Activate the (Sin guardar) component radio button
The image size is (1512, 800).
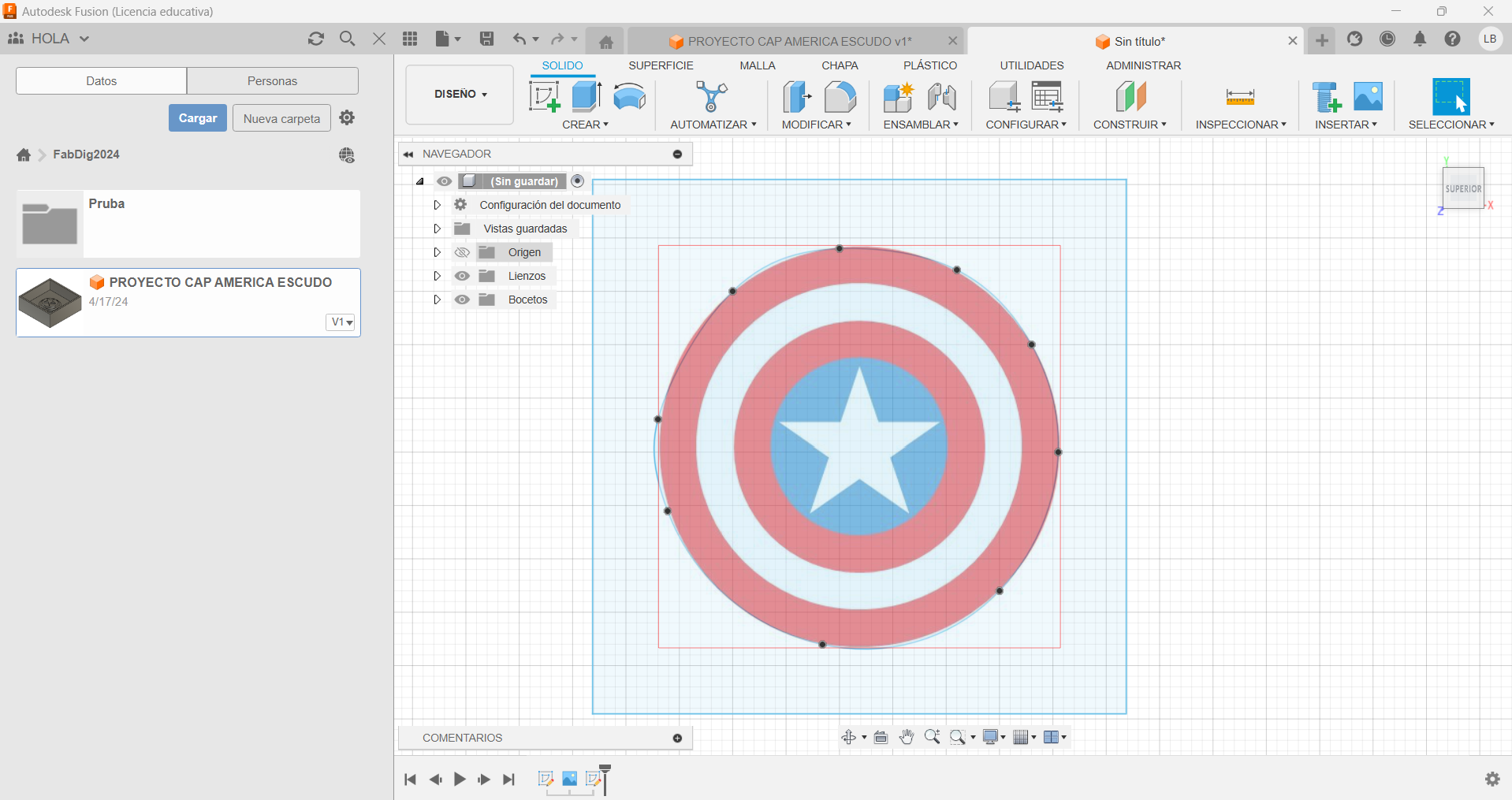(578, 181)
